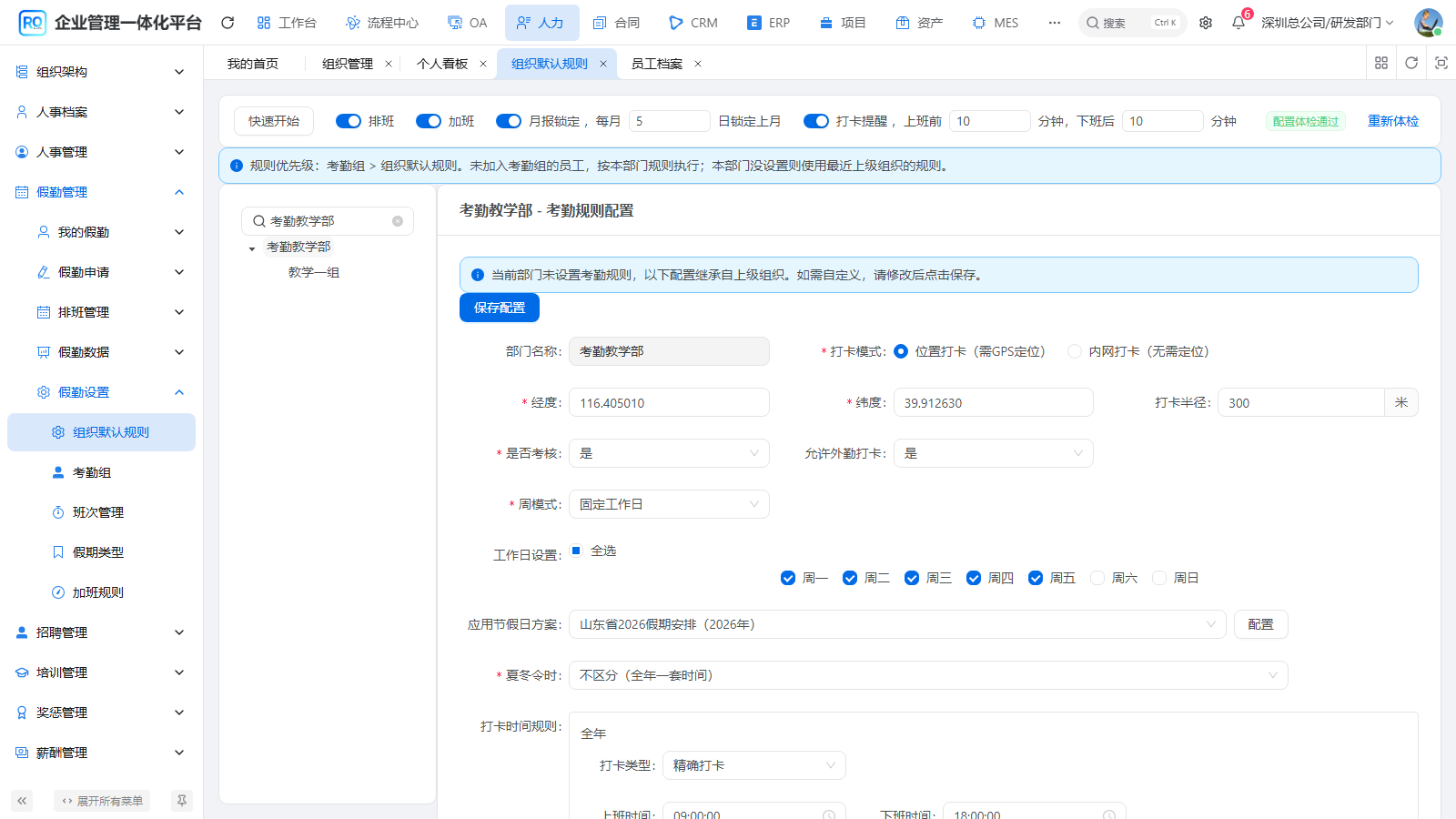Close the 员工档案 tab

point(698,64)
